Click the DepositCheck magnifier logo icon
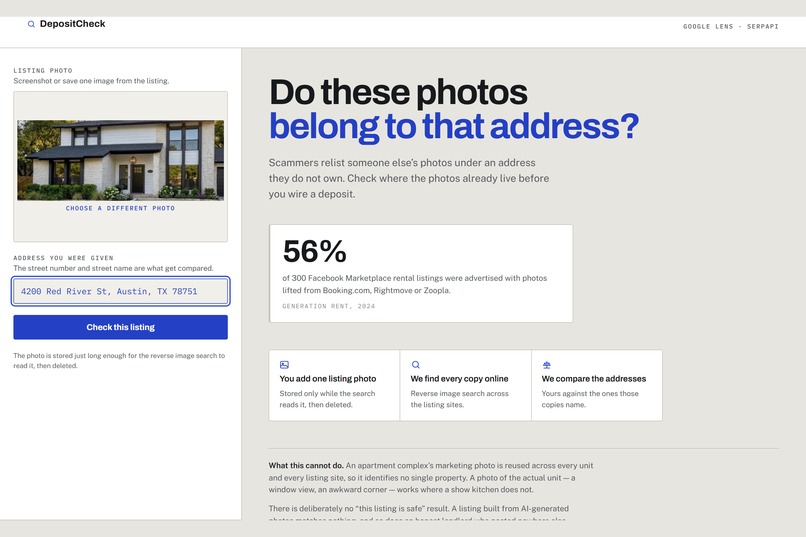 click(x=31, y=24)
